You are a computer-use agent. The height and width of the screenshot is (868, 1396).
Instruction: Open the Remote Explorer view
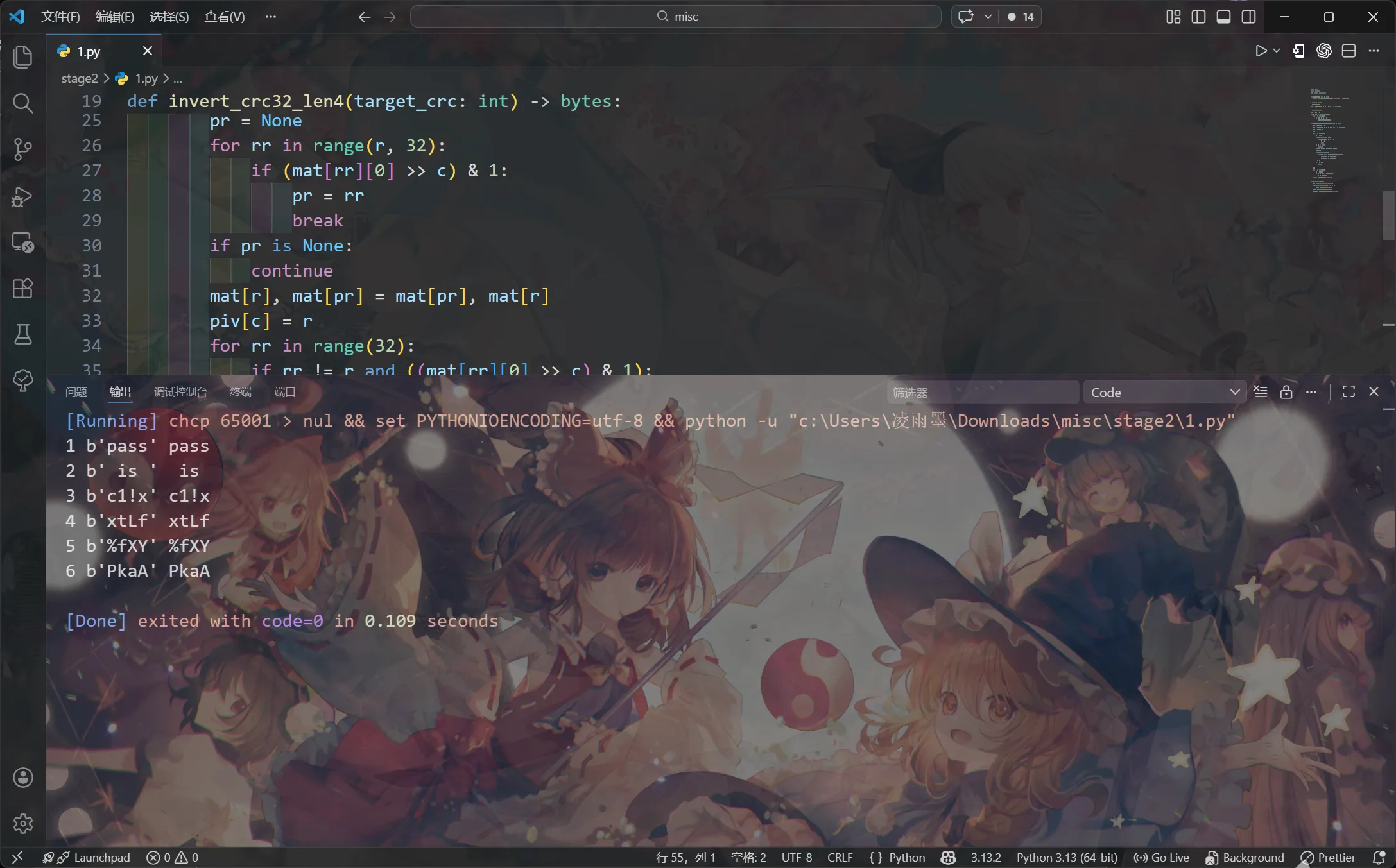(22, 242)
